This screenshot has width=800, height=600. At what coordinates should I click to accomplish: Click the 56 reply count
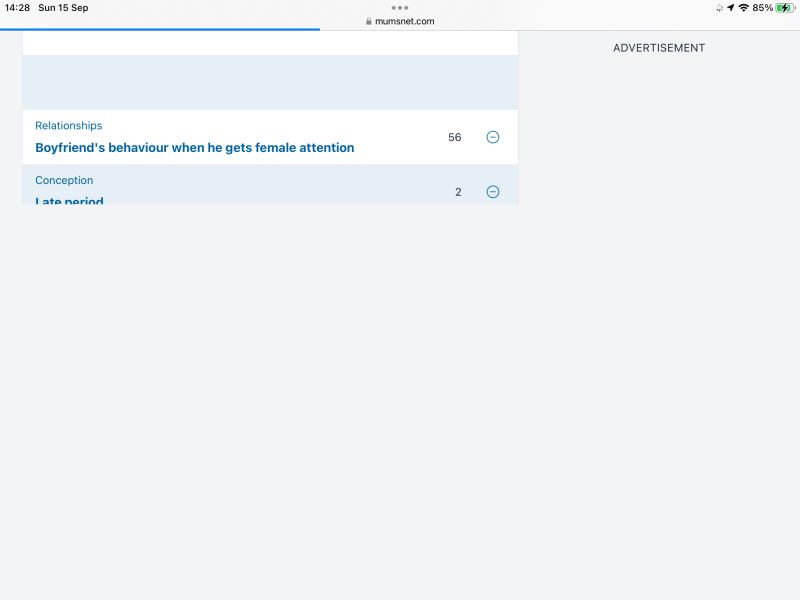(455, 137)
